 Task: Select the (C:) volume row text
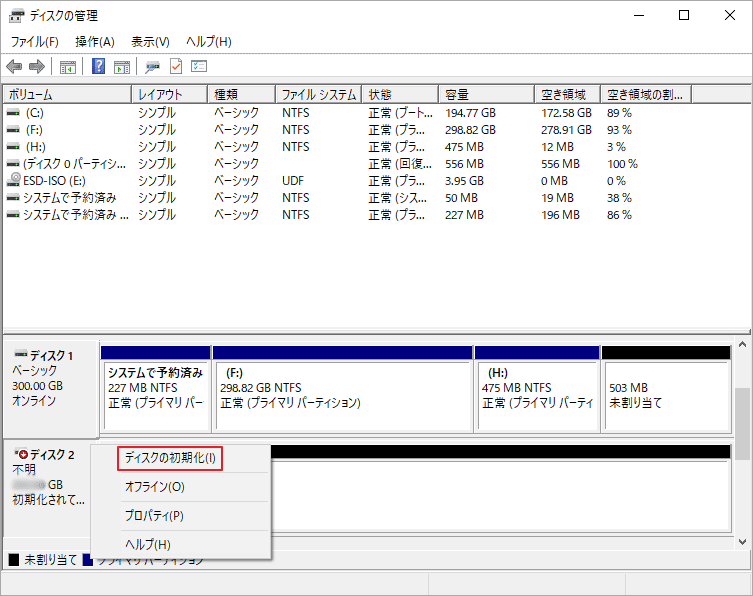35,113
